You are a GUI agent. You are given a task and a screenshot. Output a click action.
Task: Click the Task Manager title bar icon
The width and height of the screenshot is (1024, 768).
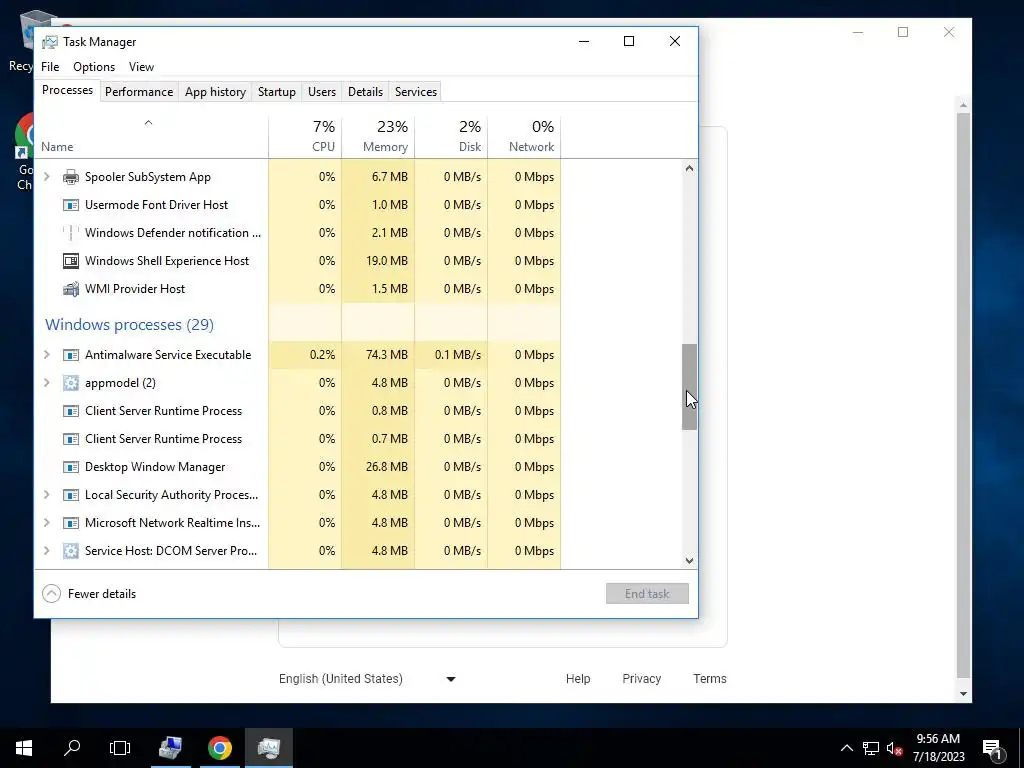pos(50,42)
